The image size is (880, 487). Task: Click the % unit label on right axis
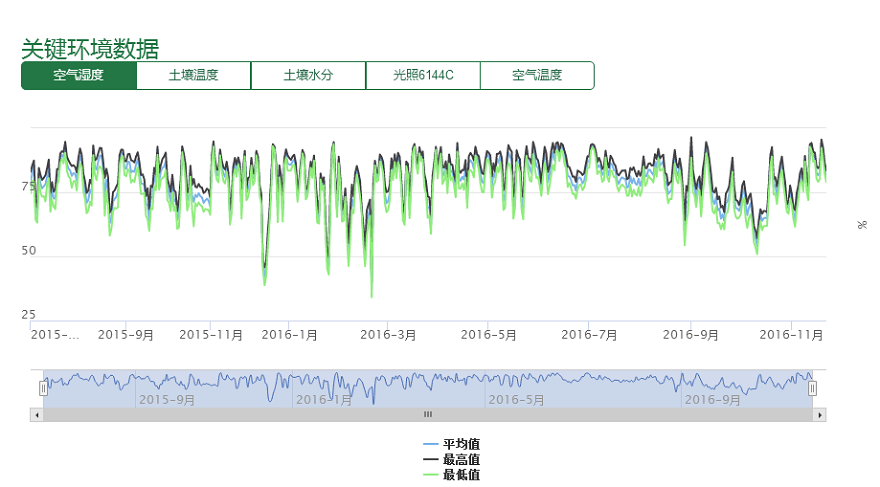point(861,224)
